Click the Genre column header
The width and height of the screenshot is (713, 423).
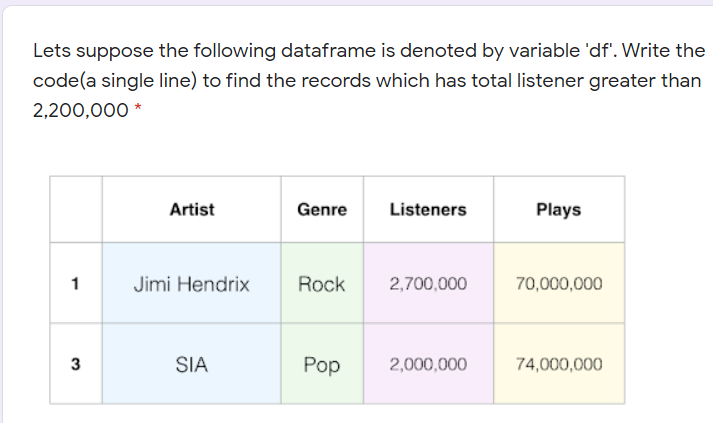pyautogui.click(x=322, y=209)
